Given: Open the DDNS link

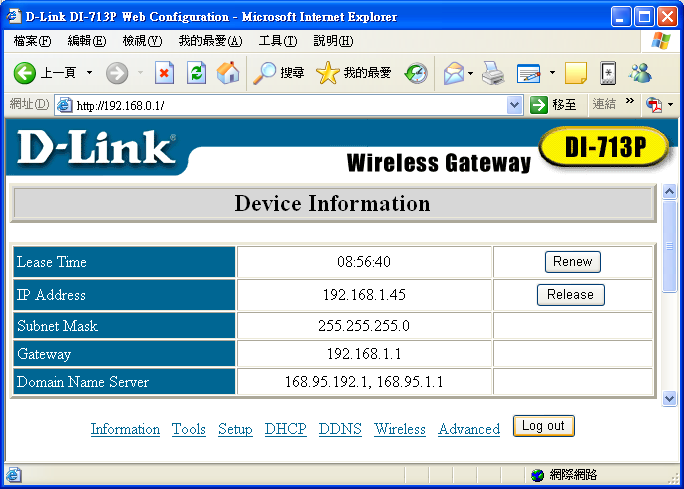Looking at the screenshot, I should (x=340, y=429).
